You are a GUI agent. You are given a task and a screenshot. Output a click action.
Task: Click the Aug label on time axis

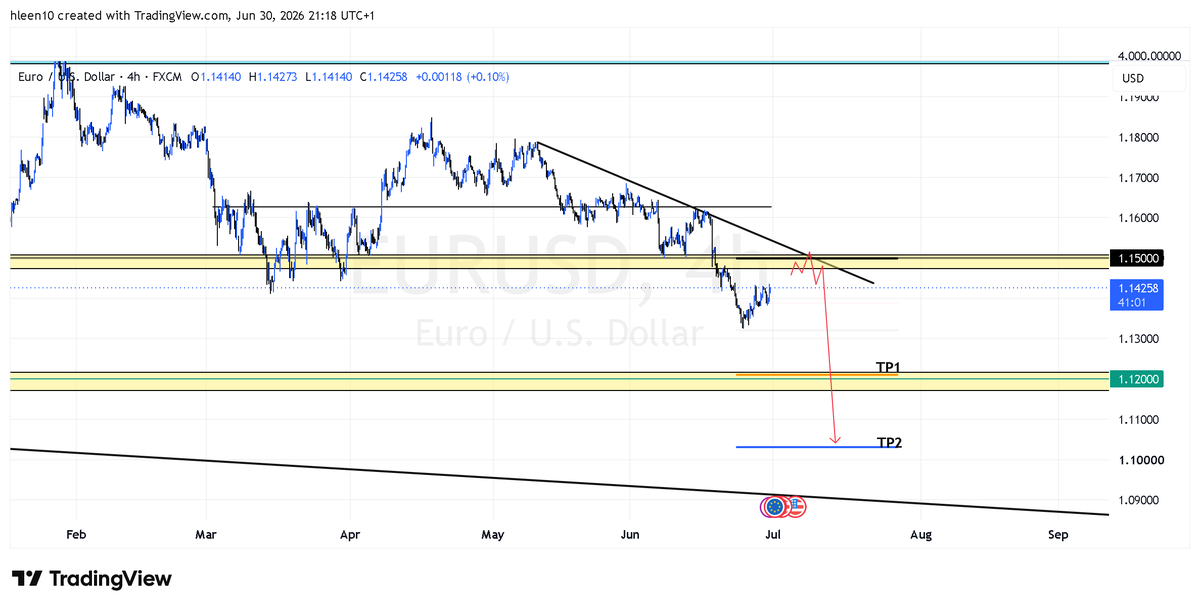(921, 535)
